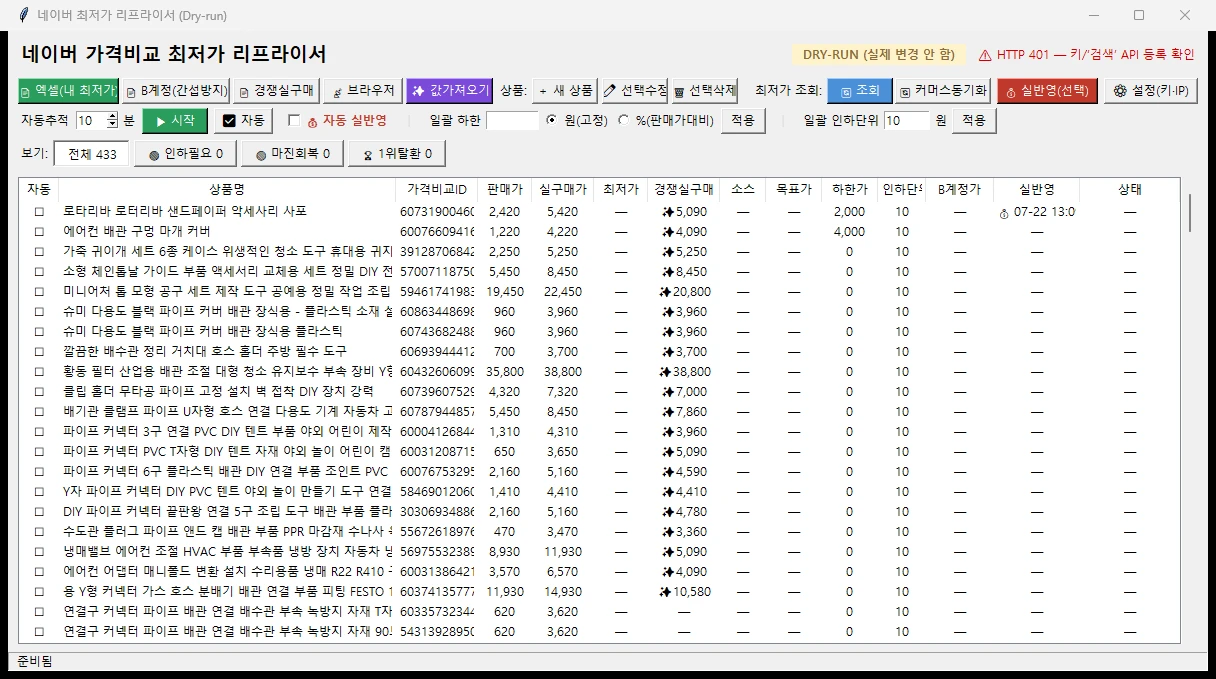Click the table's vertical scrollbar thumb
Screen dimensions: 1216x679
1189,213
